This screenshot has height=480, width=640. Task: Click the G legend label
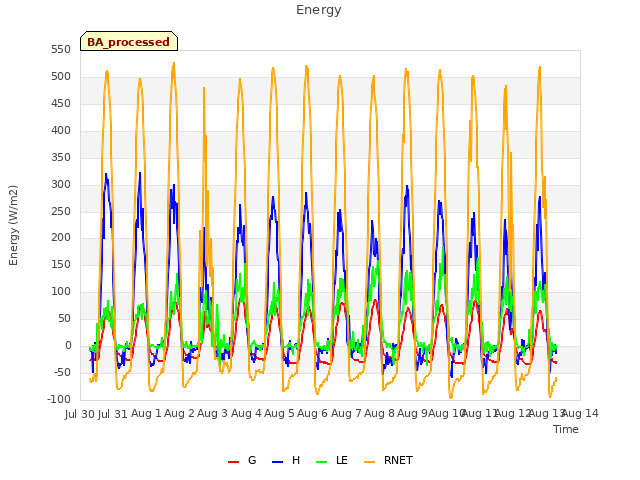pyautogui.click(x=252, y=460)
